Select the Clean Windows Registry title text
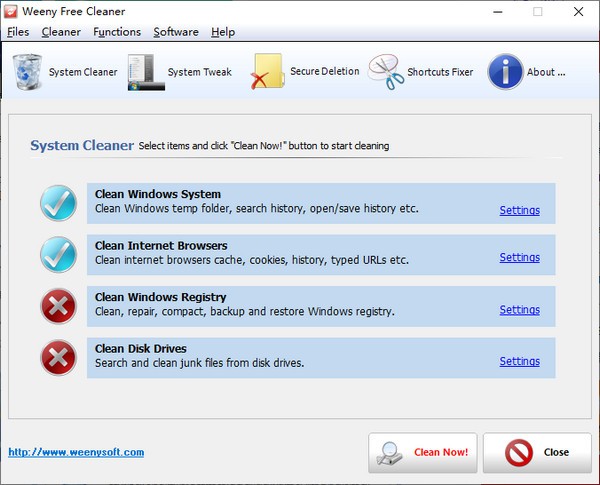600x485 pixels. [x=160, y=297]
